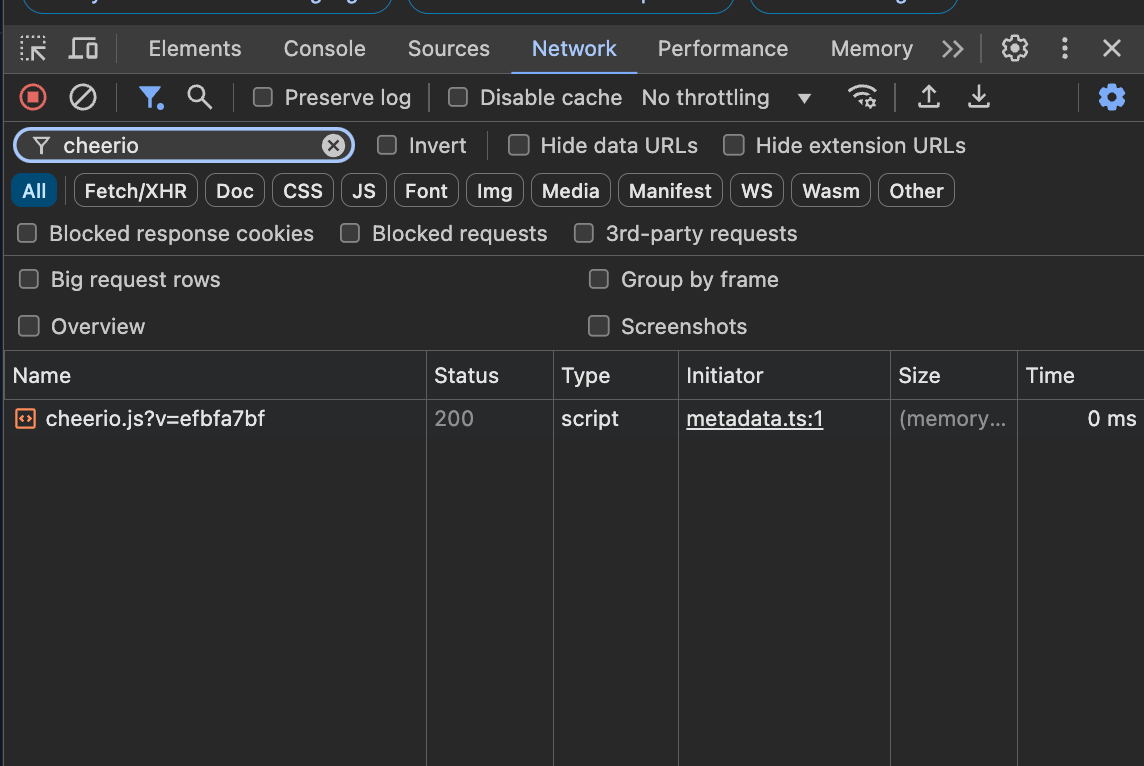Open the network filter bar

tap(151, 97)
